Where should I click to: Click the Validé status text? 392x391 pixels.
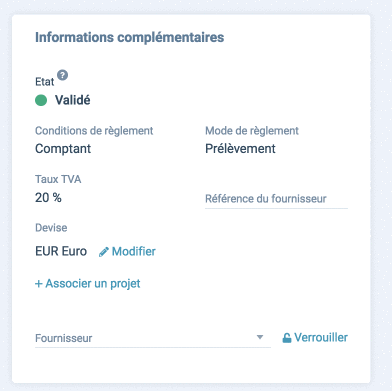coord(73,100)
